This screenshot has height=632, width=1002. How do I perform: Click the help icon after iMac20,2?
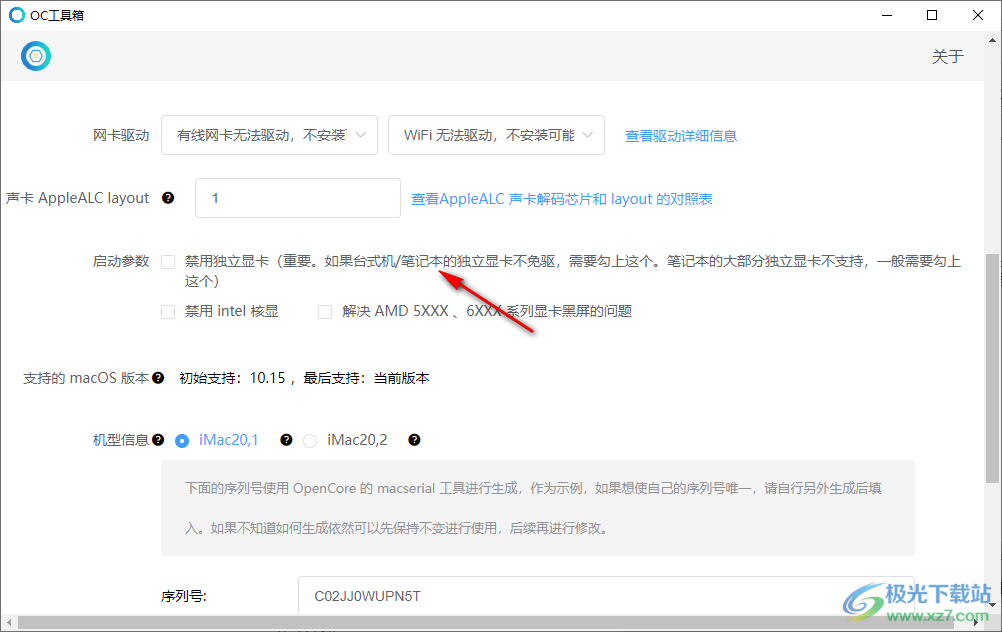[414, 440]
